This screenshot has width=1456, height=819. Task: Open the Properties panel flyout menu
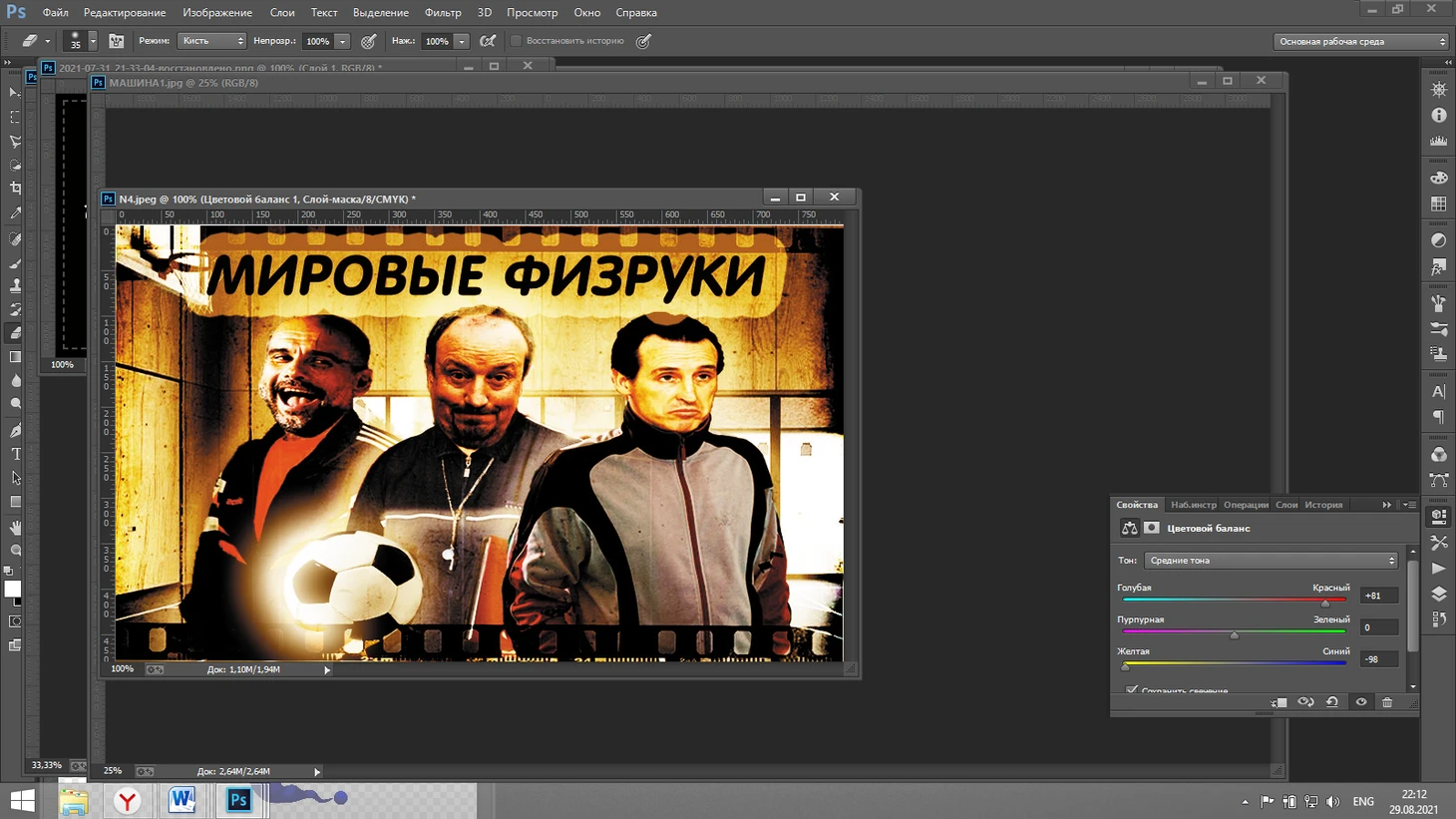coord(1409,505)
